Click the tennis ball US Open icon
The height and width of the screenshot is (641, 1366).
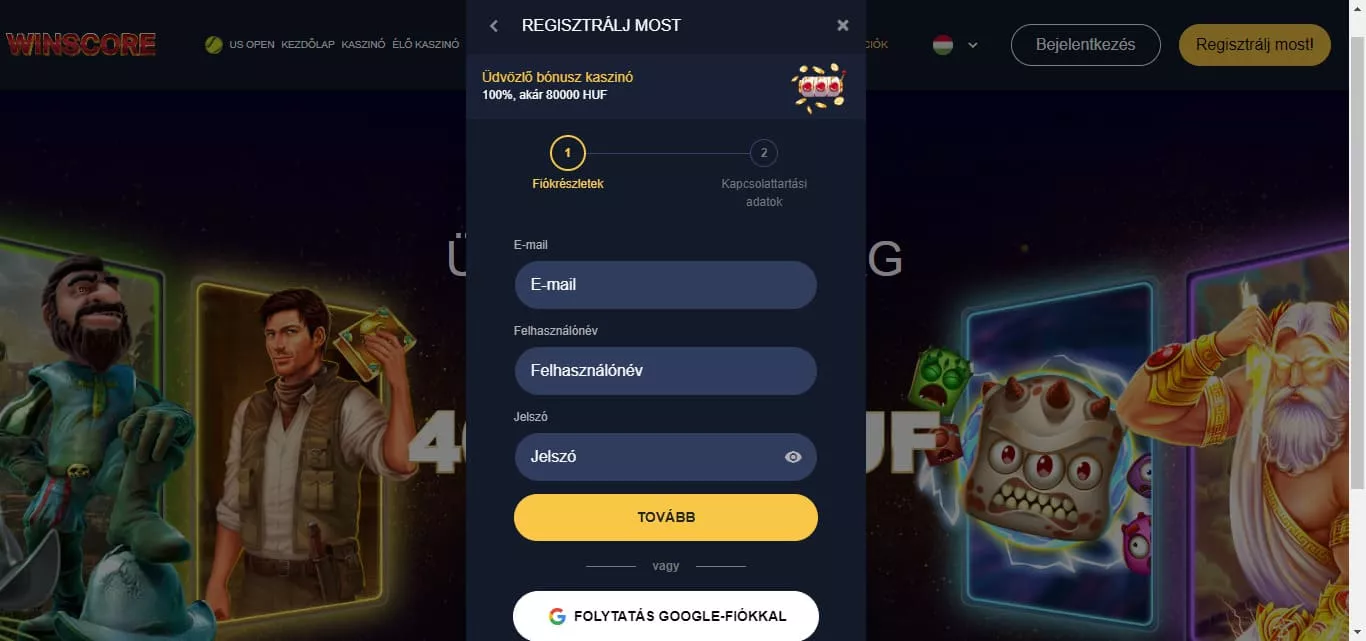pyautogui.click(x=213, y=44)
